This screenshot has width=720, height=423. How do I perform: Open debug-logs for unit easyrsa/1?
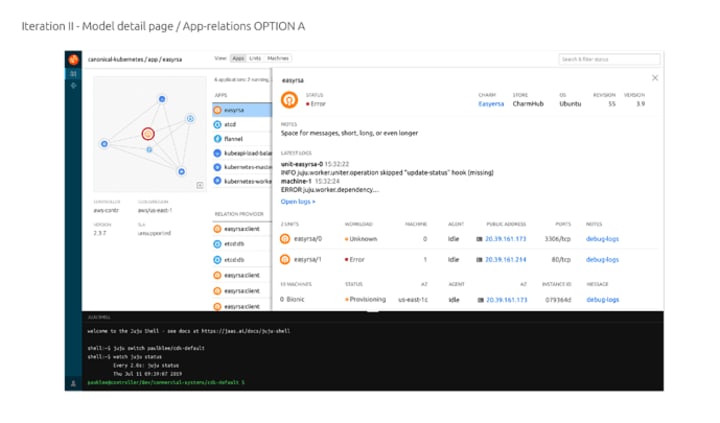coord(602,259)
